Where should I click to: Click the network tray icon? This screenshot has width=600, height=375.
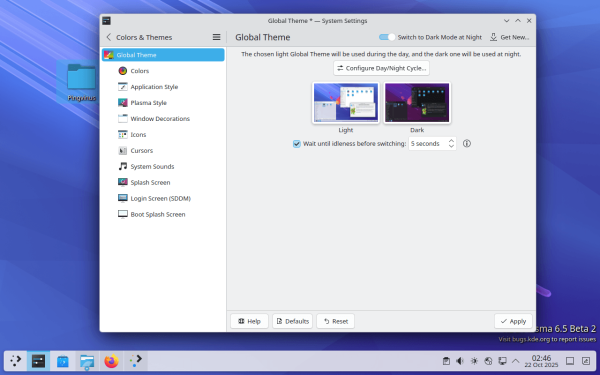point(488,361)
